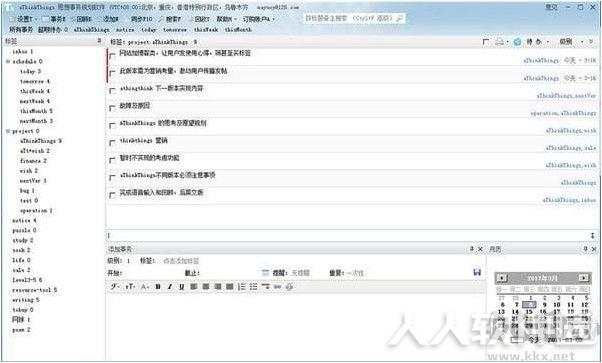Viewport: 602px width, 363px height.
Task: Open the 帮助 menu
Action: (x=226, y=19)
